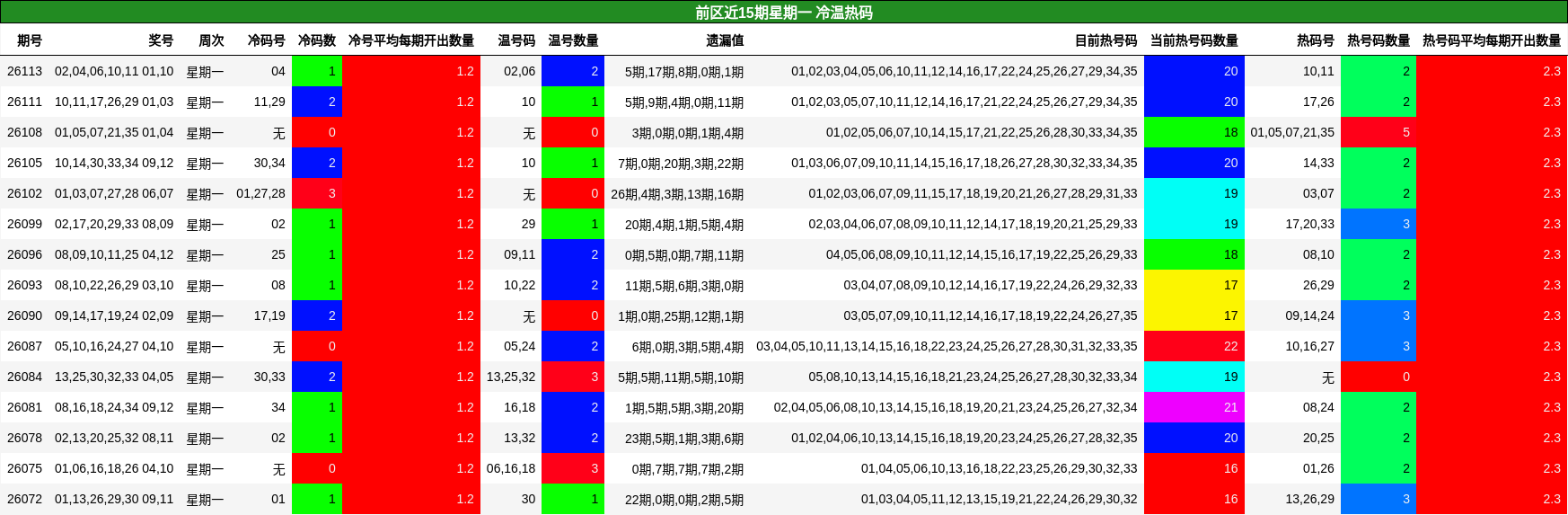Click prize numbers '13,25,30,32,33 04,05'

pos(114,377)
